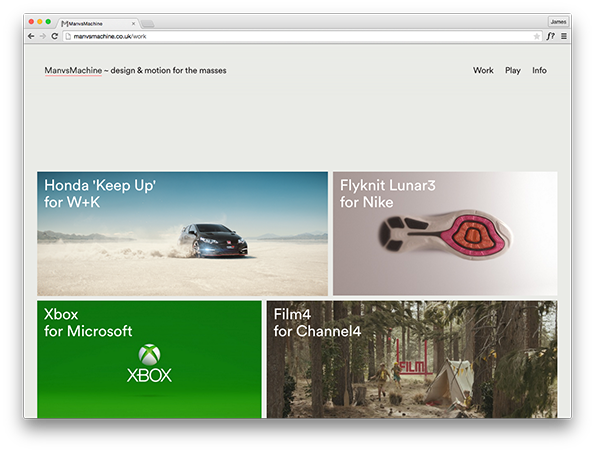Click the browser back arrow
This screenshot has height=452, width=595.
coord(31,36)
